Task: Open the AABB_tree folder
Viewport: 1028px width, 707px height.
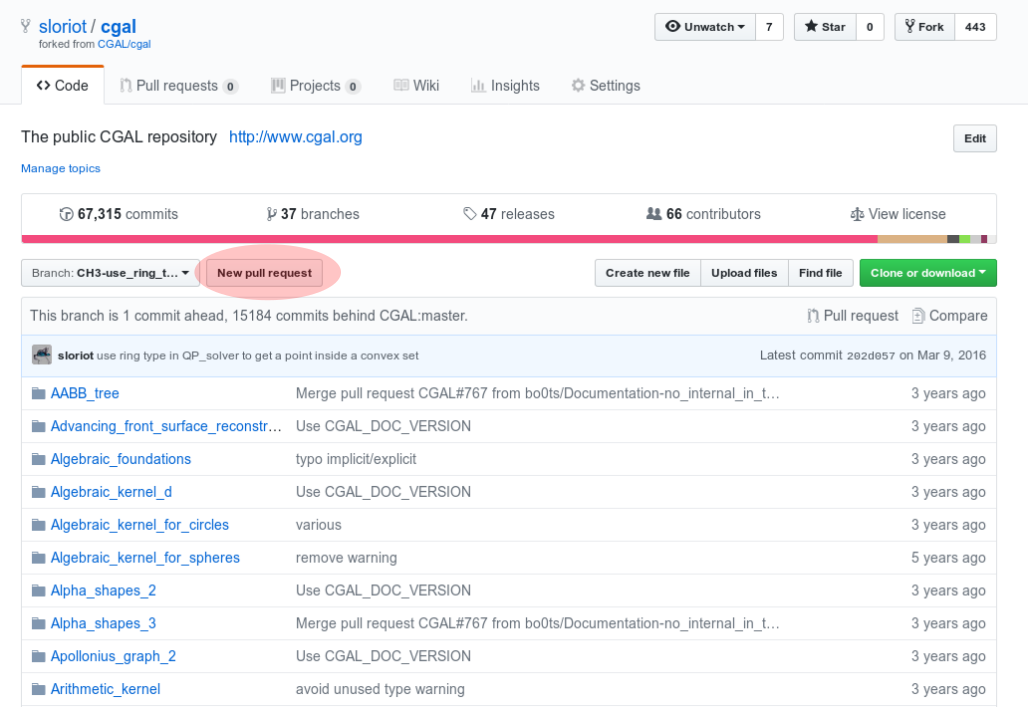Action: pyautogui.click(x=85, y=394)
